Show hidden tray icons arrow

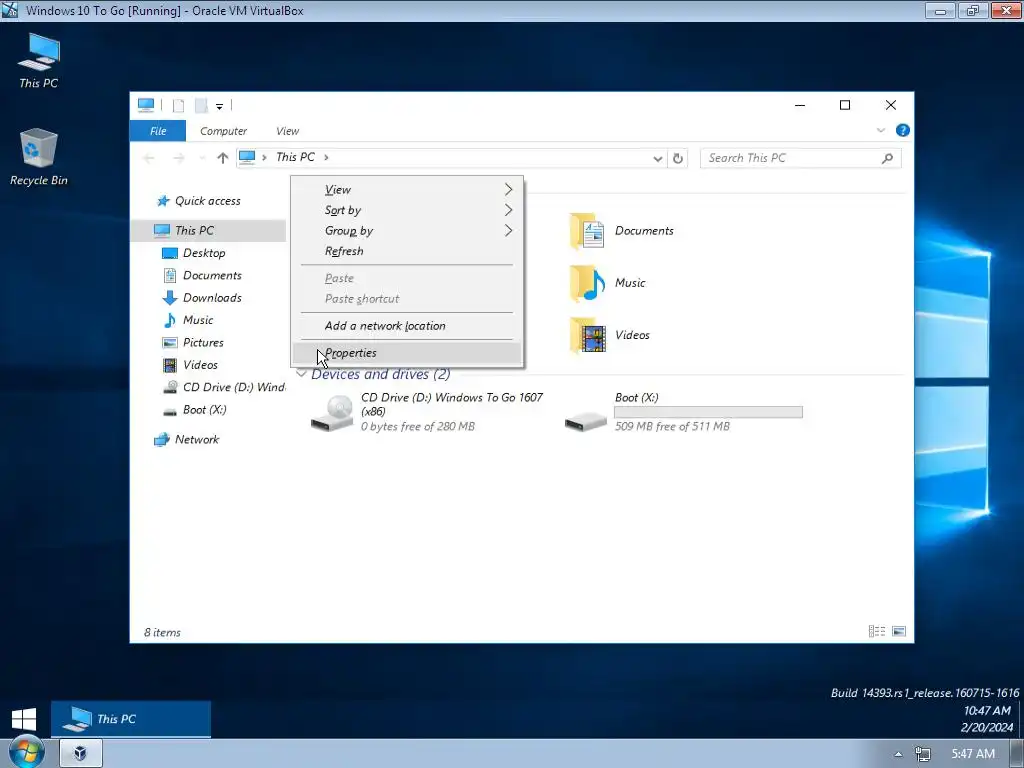click(x=899, y=754)
